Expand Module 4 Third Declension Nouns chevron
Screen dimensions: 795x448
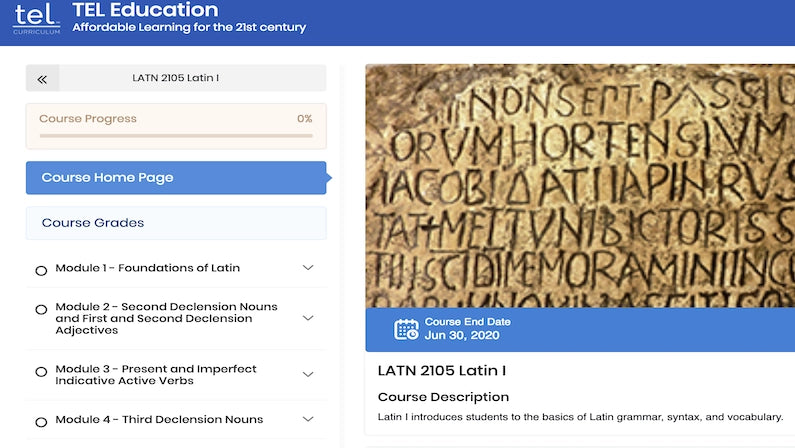coord(308,419)
